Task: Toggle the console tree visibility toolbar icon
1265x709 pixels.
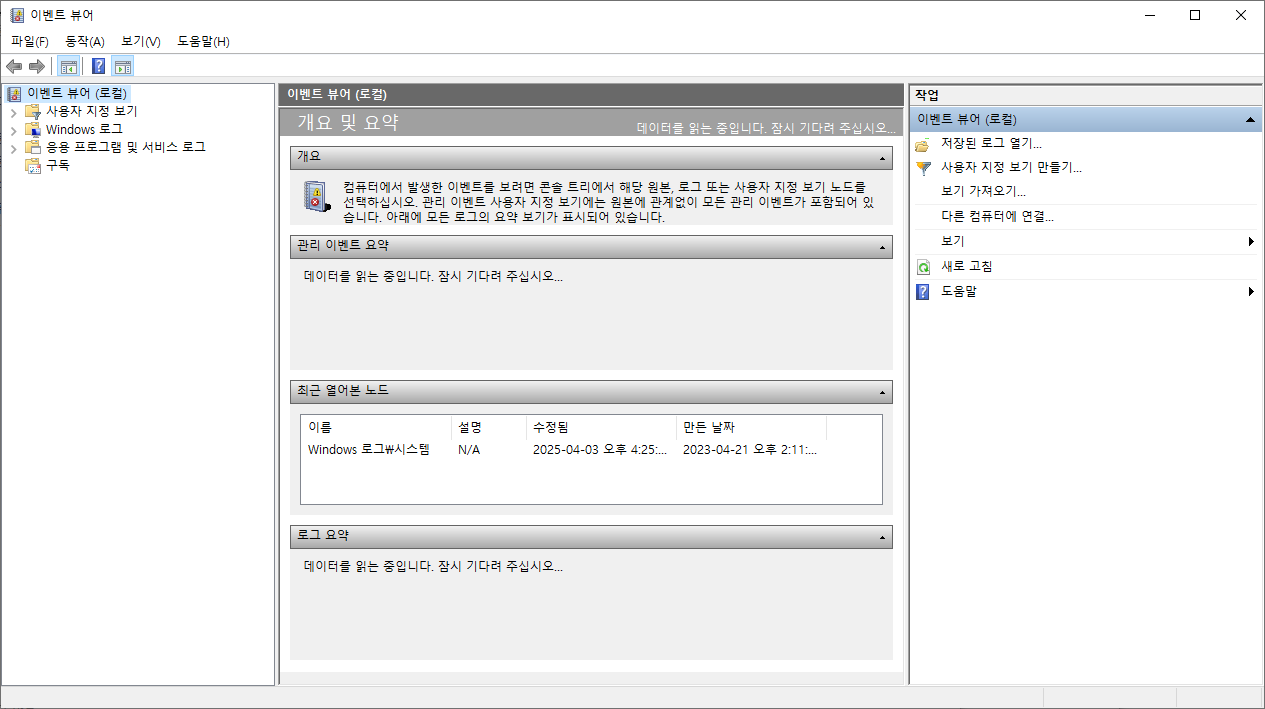Action: (x=68, y=66)
